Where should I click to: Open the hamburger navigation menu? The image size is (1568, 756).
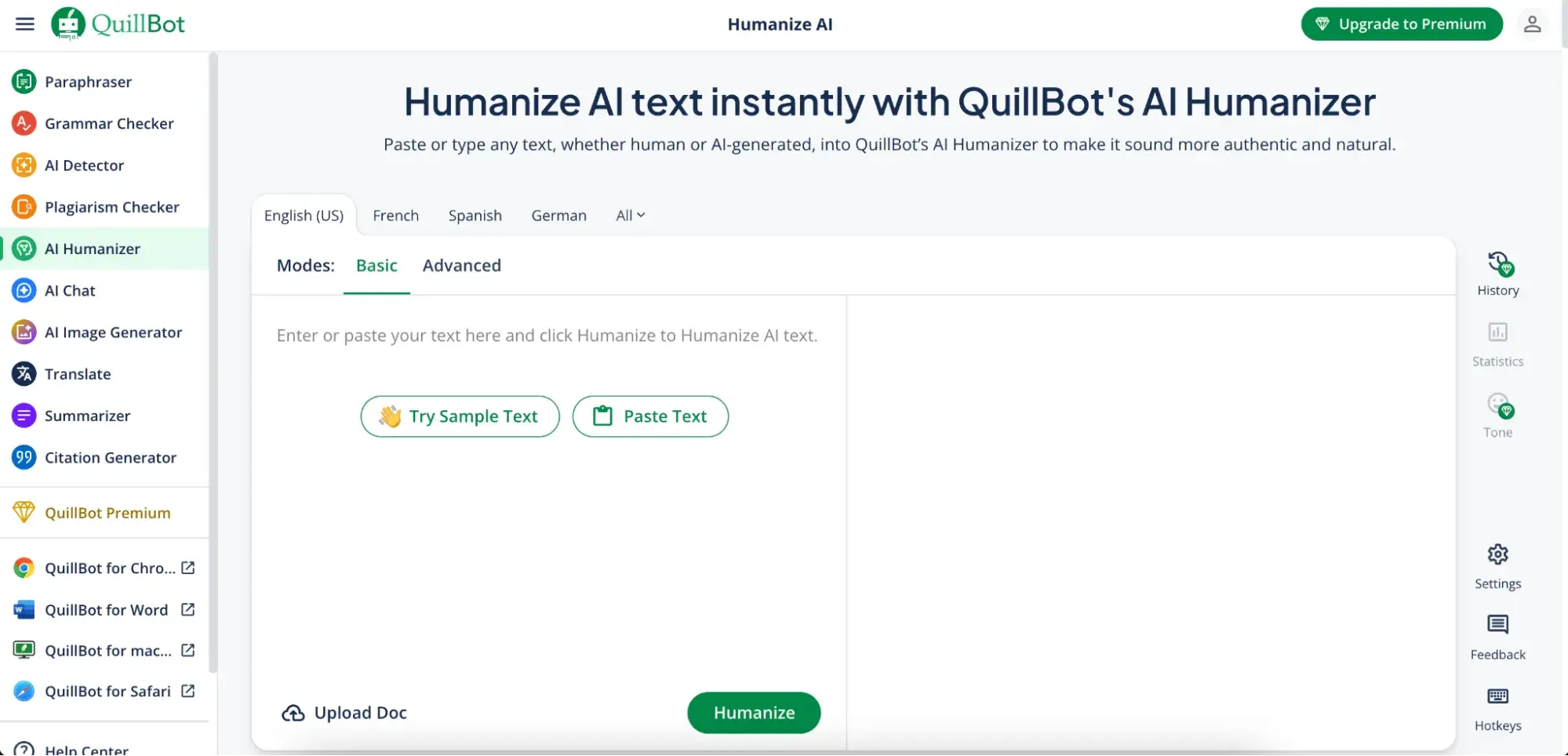click(x=24, y=24)
